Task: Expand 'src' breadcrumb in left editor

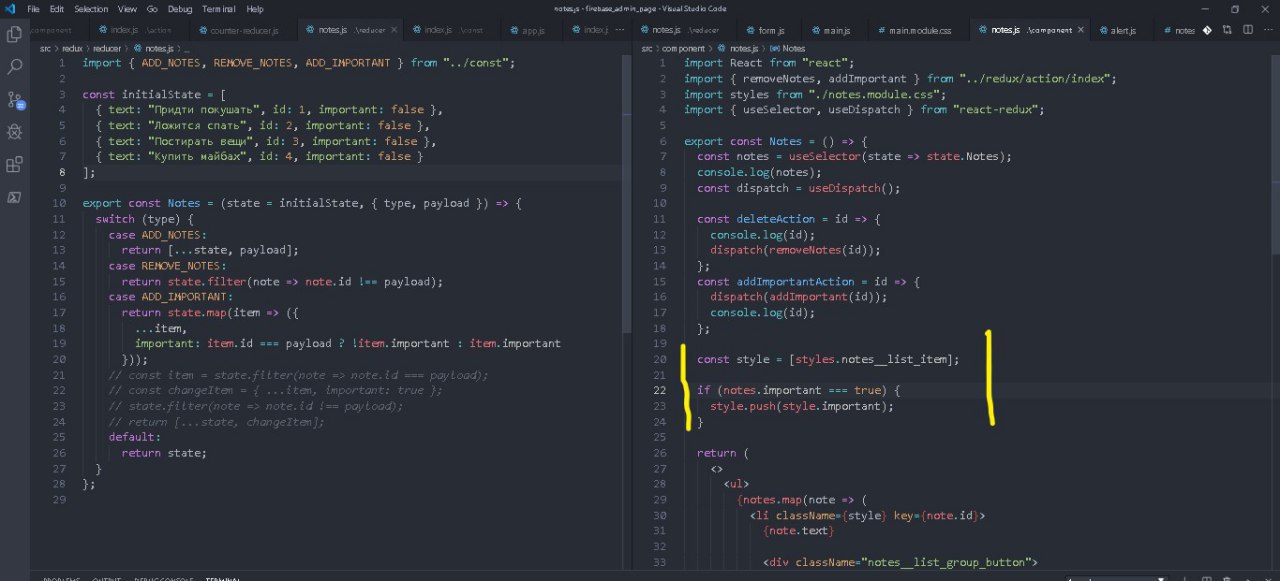Action: tap(46, 48)
